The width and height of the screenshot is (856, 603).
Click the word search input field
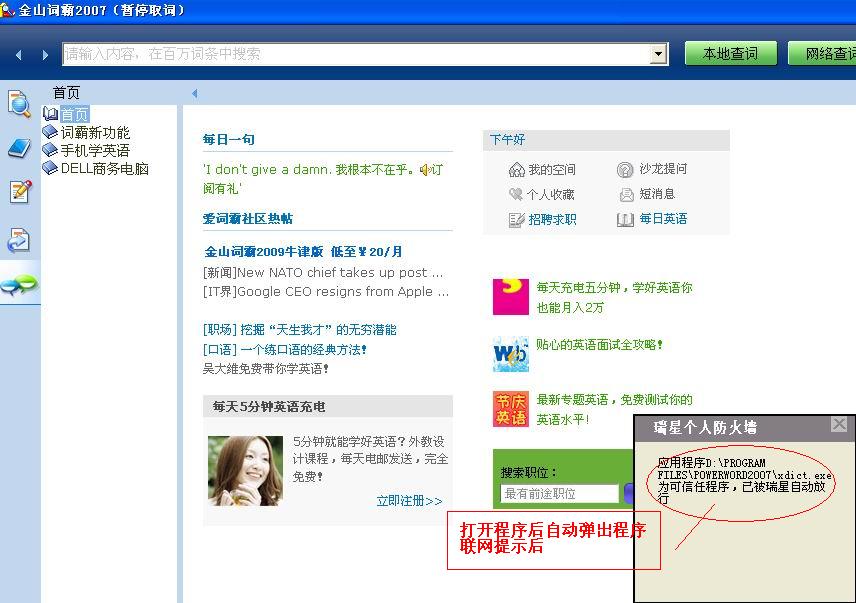356,54
